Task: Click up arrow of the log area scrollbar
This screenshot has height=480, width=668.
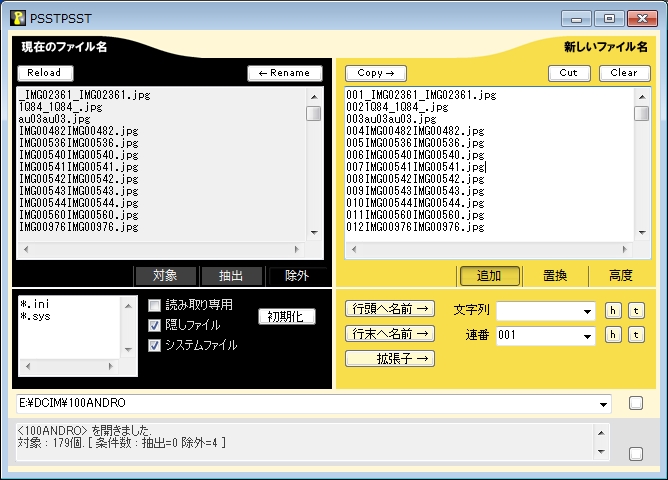Action: [x=601, y=433]
